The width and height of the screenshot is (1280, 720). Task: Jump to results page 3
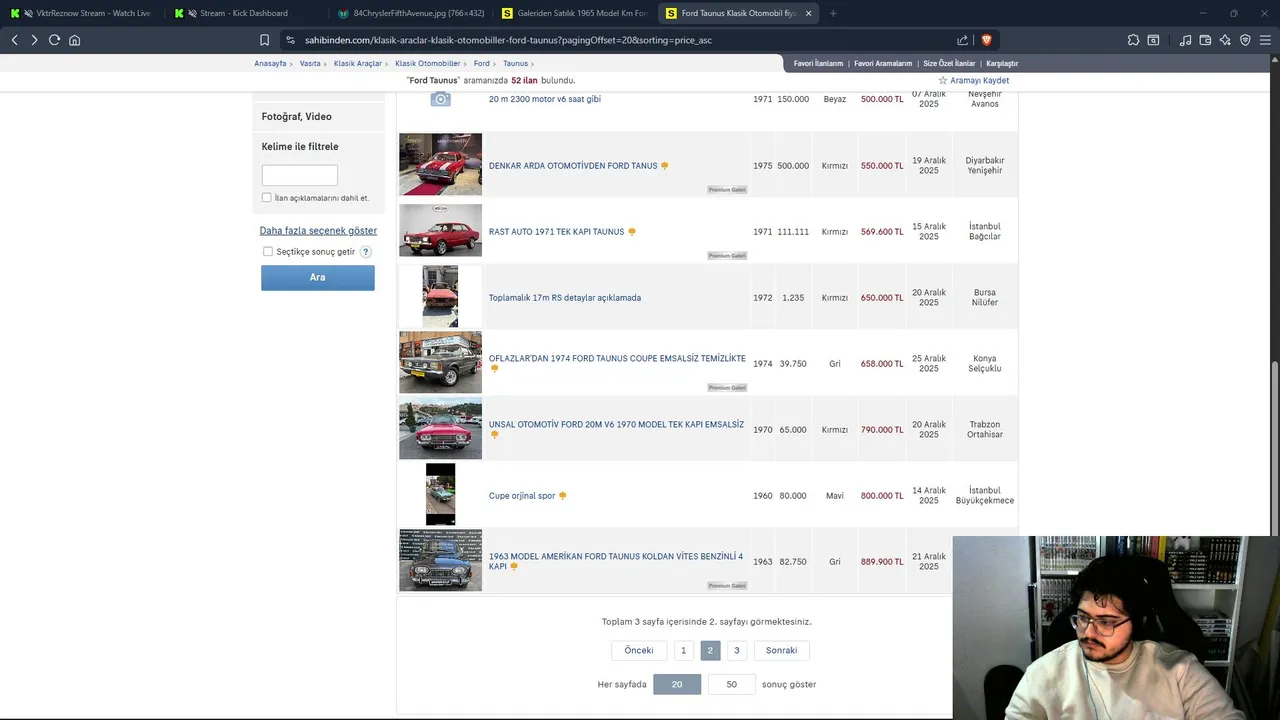pyautogui.click(x=737, y=650)
